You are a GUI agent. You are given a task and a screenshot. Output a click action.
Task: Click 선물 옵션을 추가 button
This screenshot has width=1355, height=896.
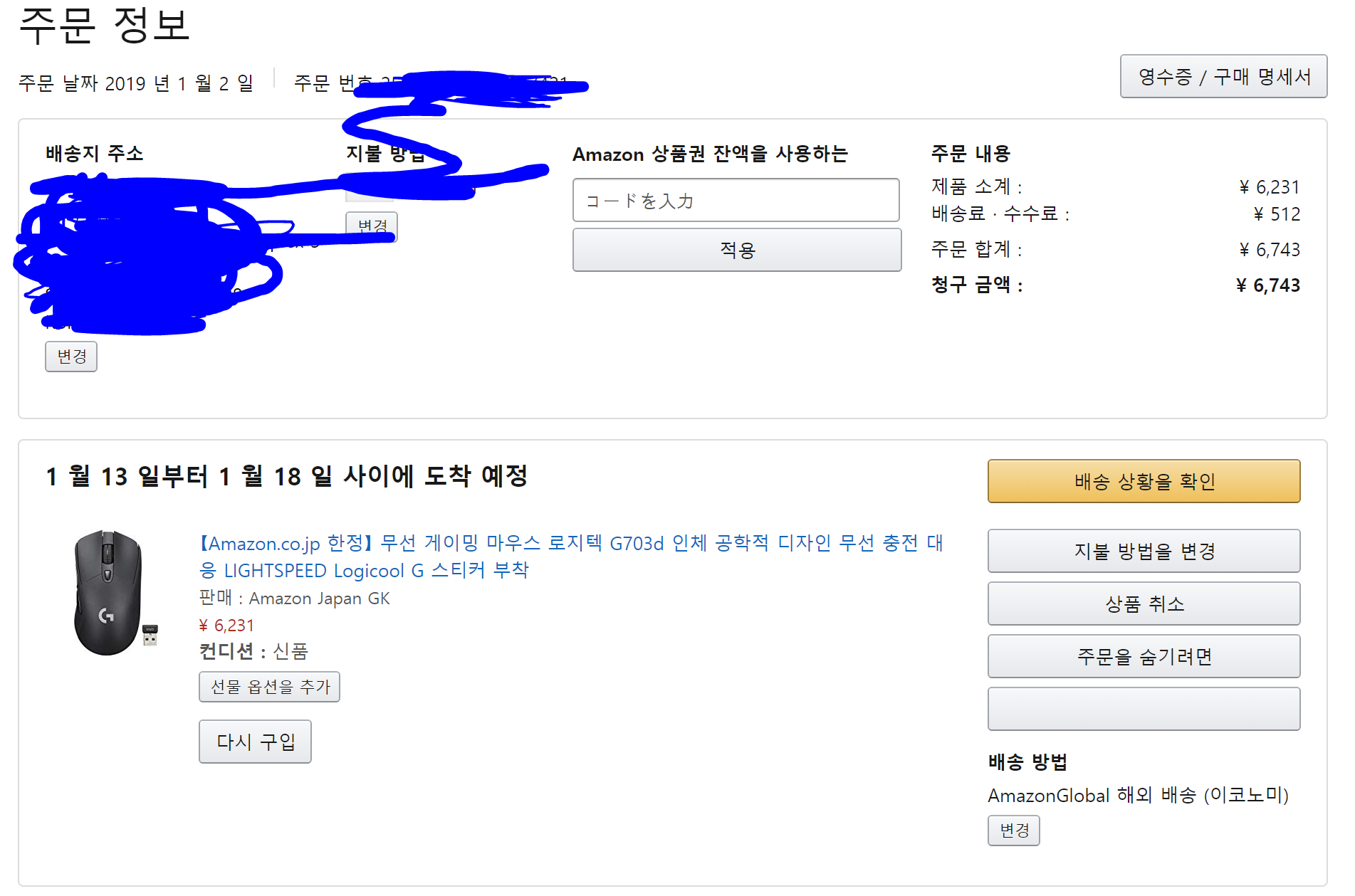[x=269, y=687]
